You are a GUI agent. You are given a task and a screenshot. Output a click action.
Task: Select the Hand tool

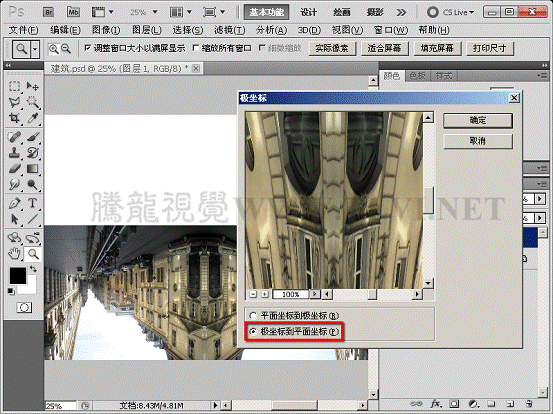(x=14, y=254)
